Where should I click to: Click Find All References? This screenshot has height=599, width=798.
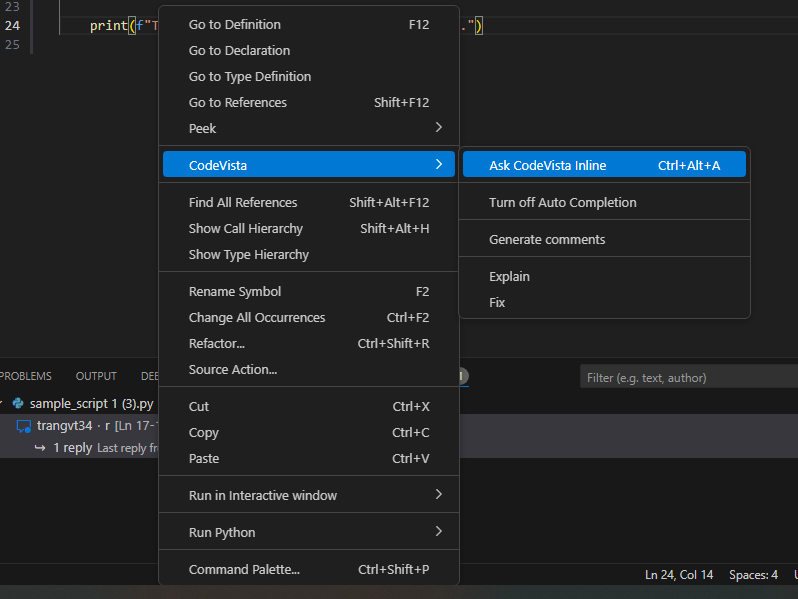(x=309, y=203)
